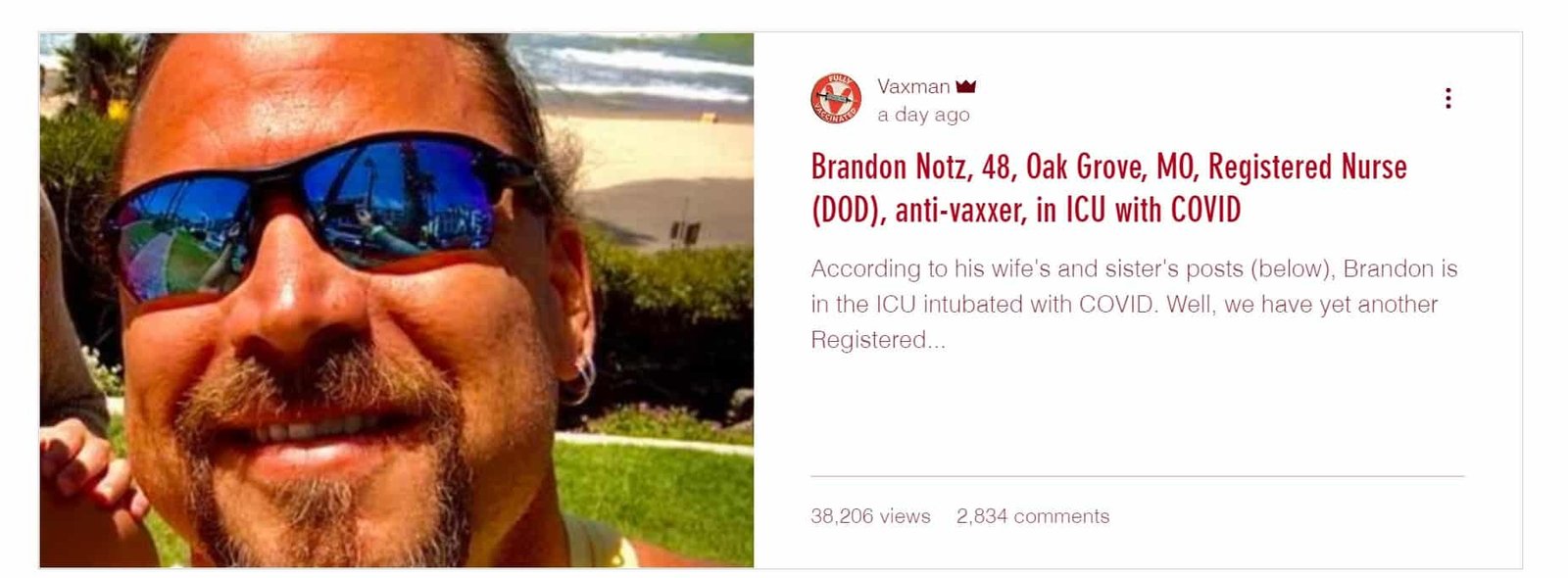Click the truncated 'Registered...' excerpt ending
Screen dimensions: 1568x578
coord(877,340)
